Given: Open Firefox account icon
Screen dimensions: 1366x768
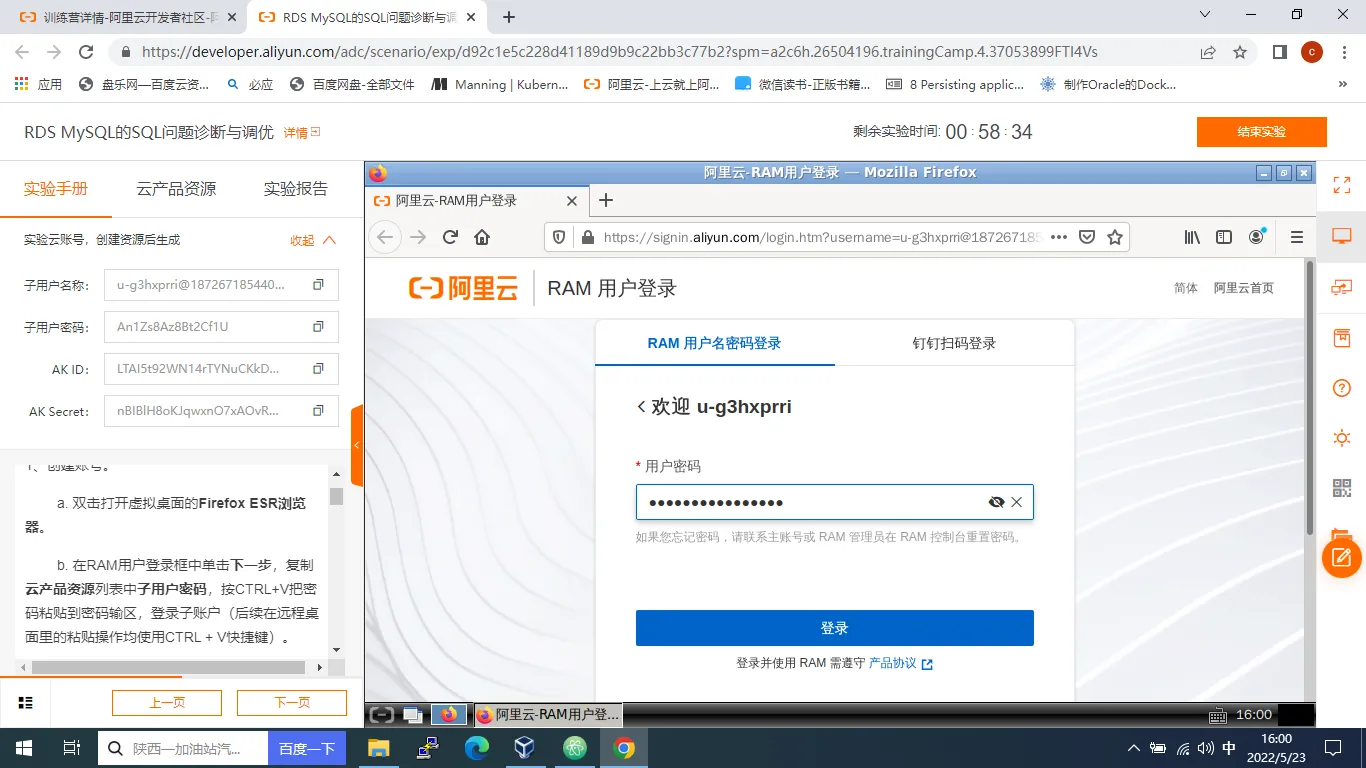Looking at the screenshot, I should (1257, 237).
